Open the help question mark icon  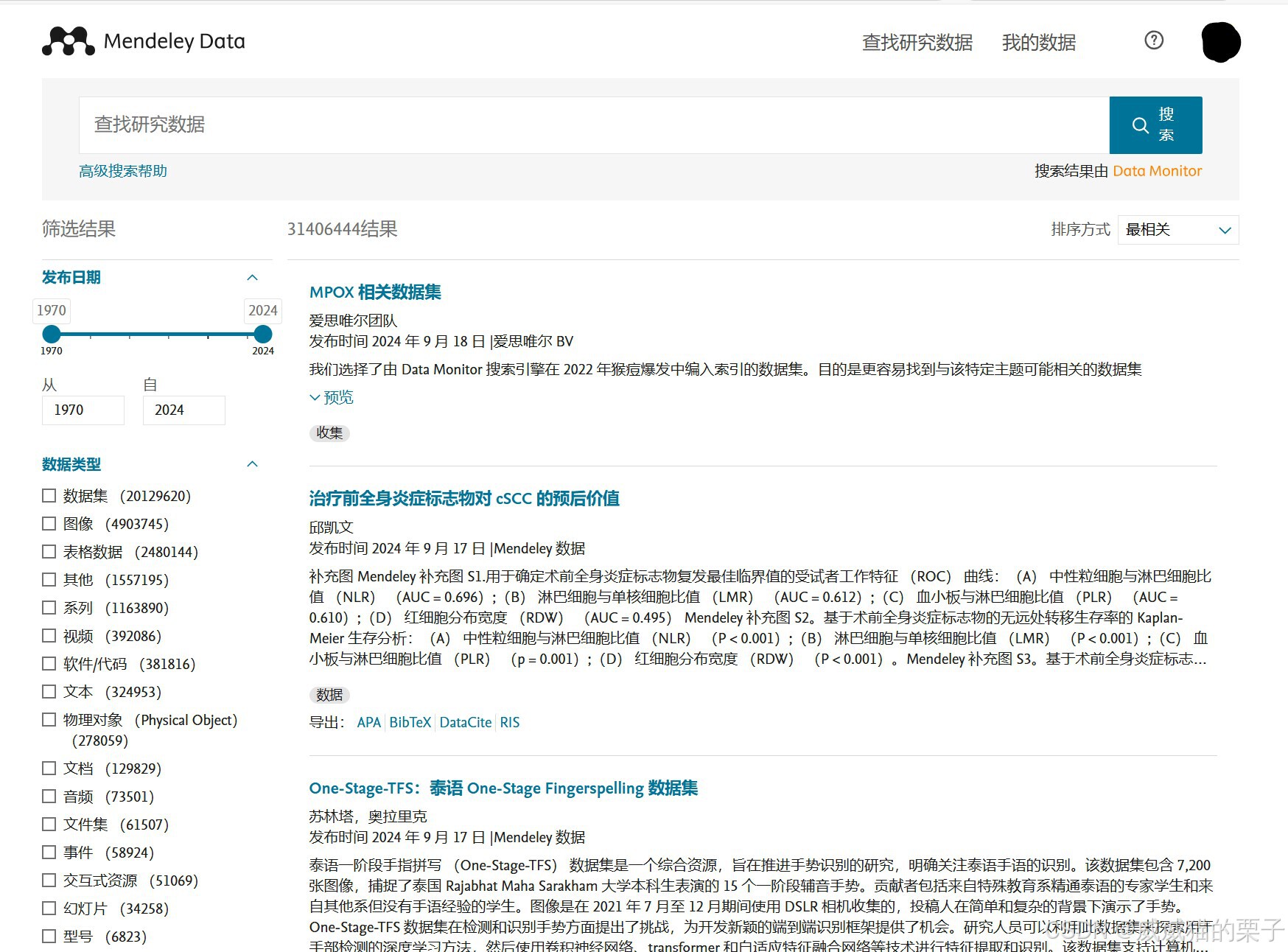pyautogui.click(x=1154, y=41)
